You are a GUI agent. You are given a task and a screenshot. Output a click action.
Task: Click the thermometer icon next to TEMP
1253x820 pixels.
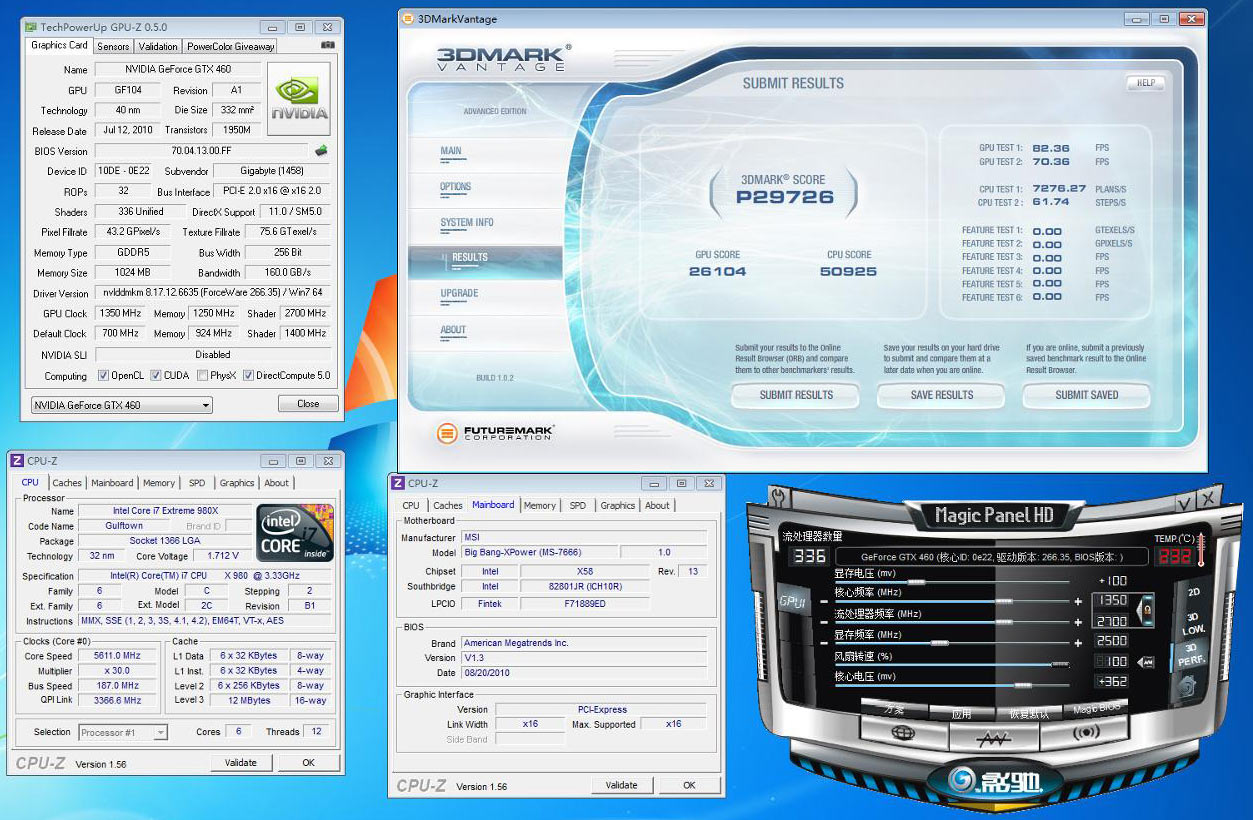pos(1201,550)
